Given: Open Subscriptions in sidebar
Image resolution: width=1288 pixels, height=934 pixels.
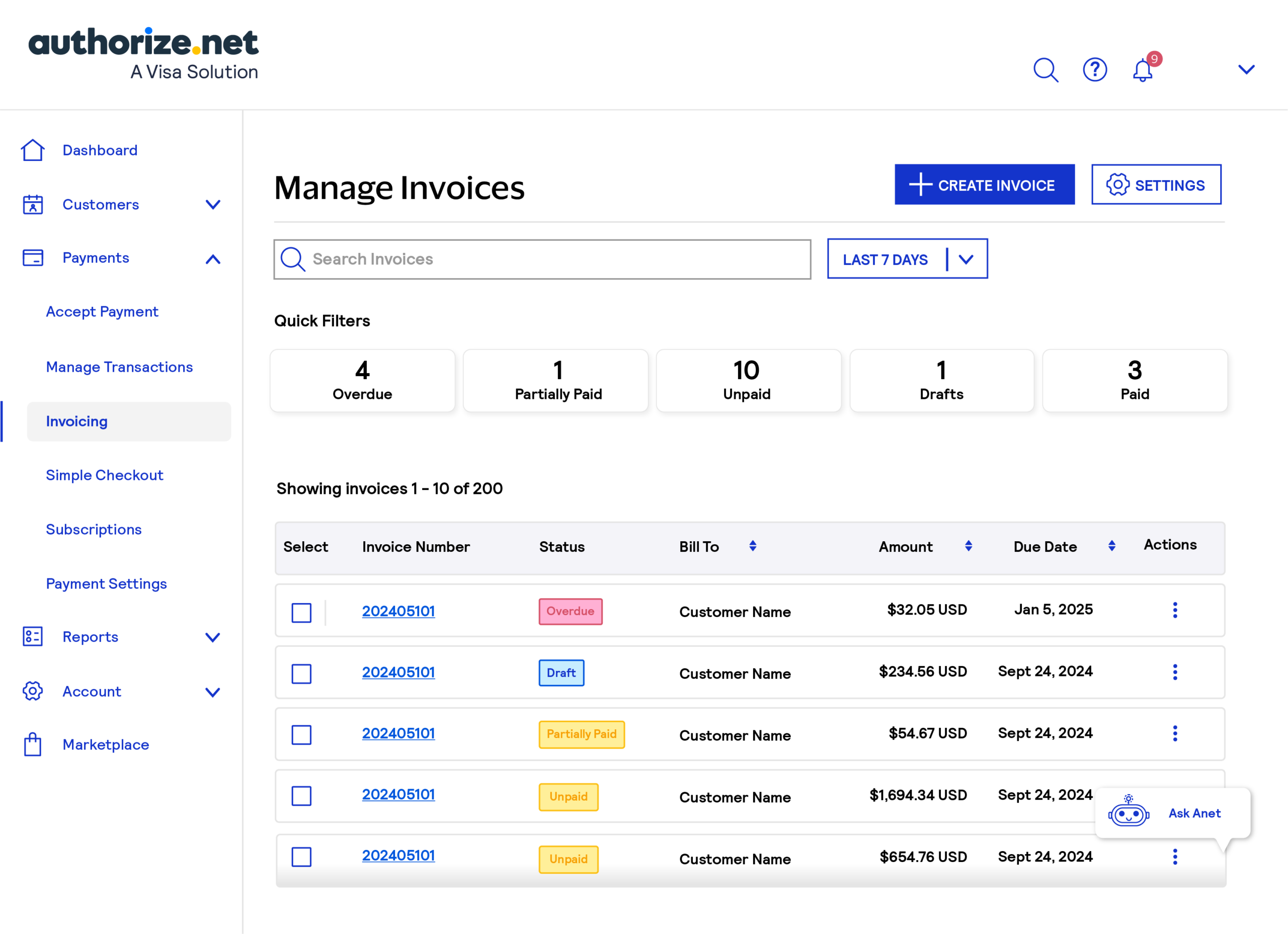Looking at the screenshot, I should coord(94,529).
